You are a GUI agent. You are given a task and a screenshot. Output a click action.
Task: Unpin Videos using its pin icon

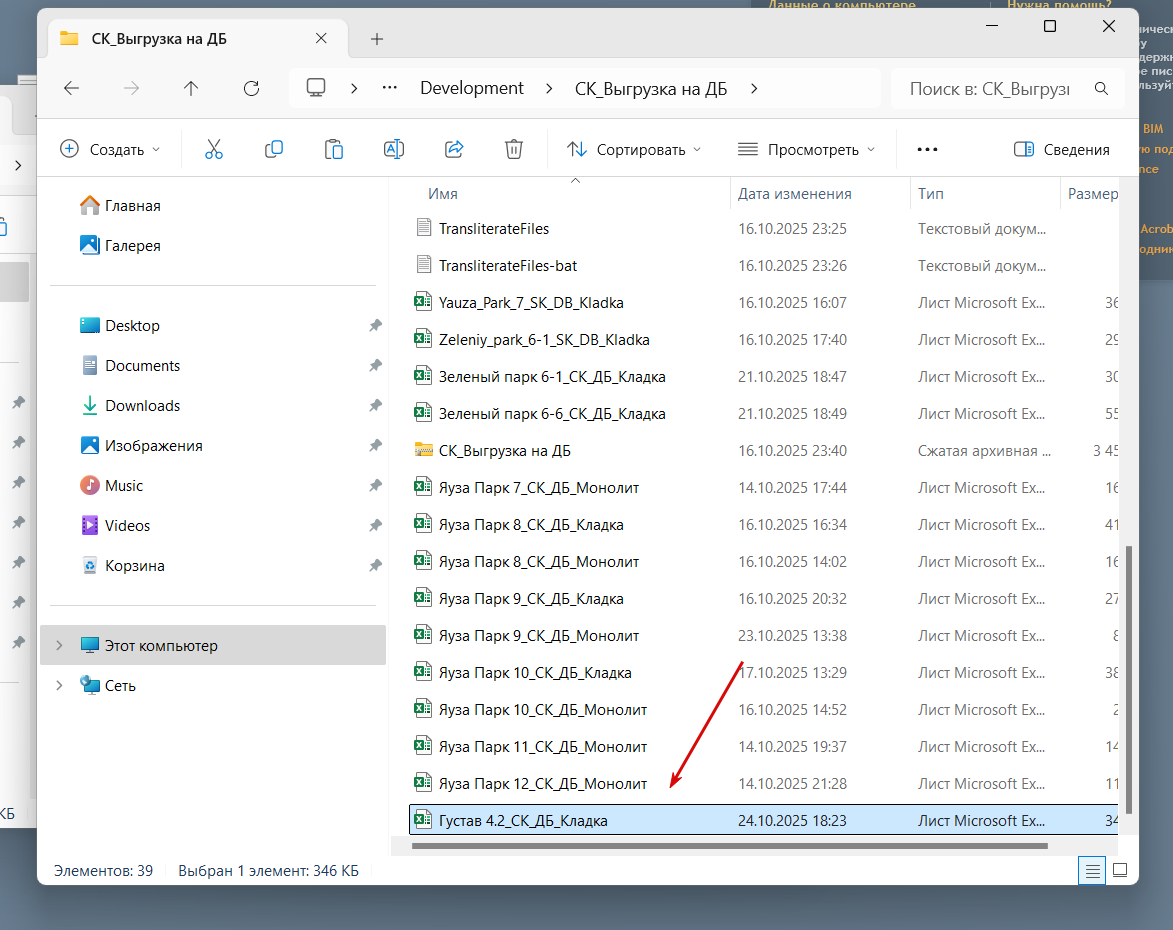pyautogui.click(x=375, y=526)
